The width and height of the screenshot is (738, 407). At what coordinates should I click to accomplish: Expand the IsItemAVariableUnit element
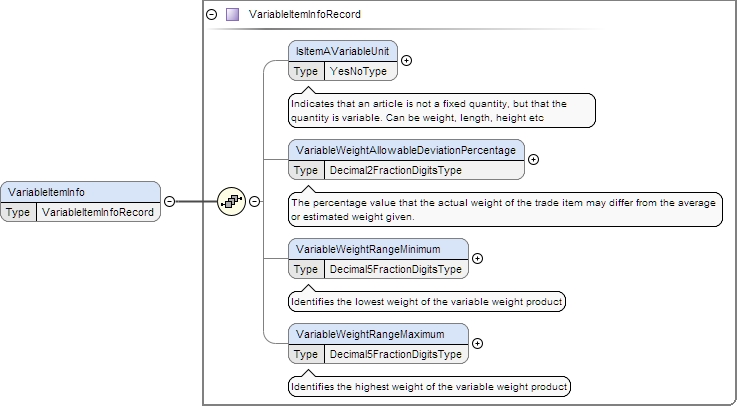[x=406, y=61]
